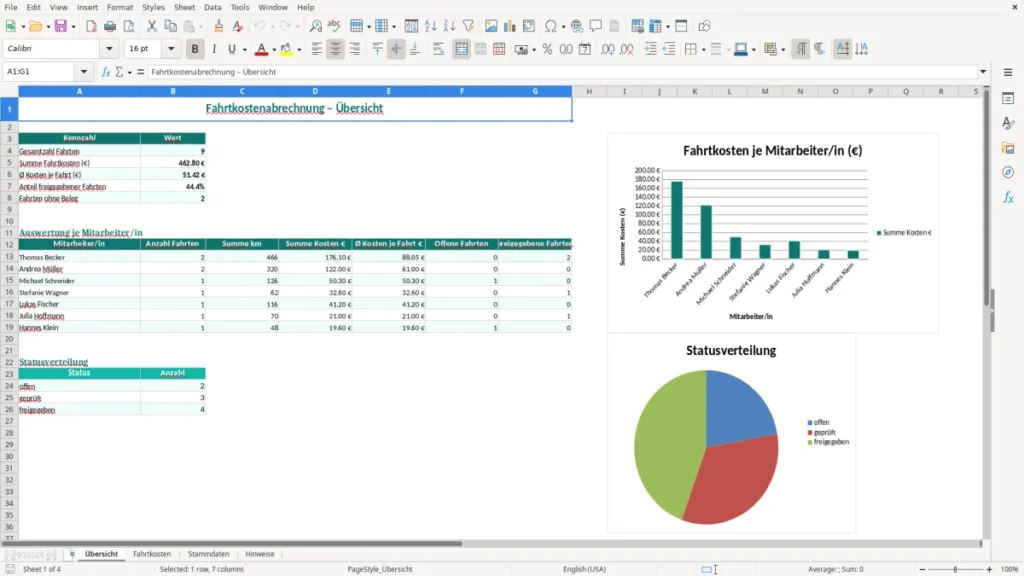
Task: Save the document with the floppy icon
Action: pos(61,26)
